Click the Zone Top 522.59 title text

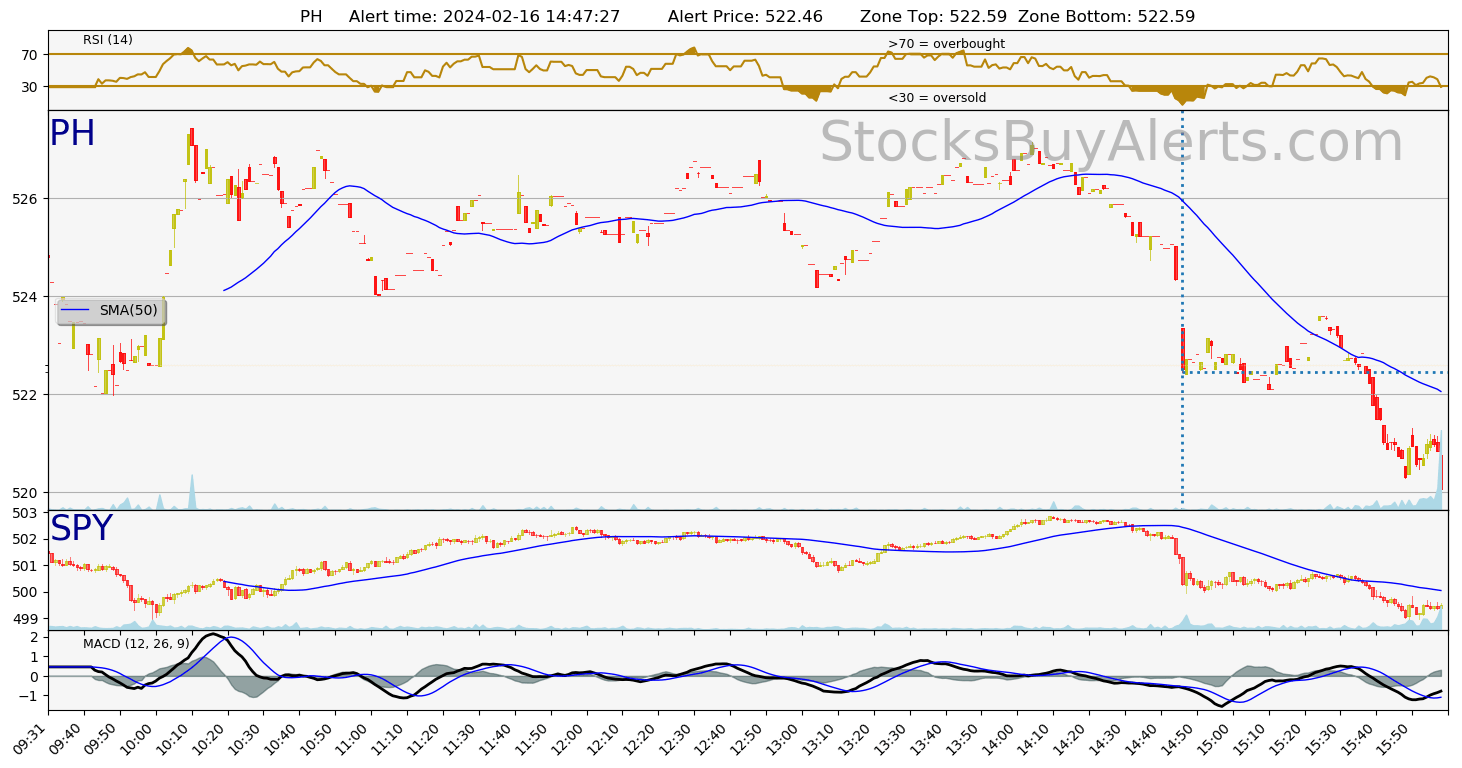(933, 17)
